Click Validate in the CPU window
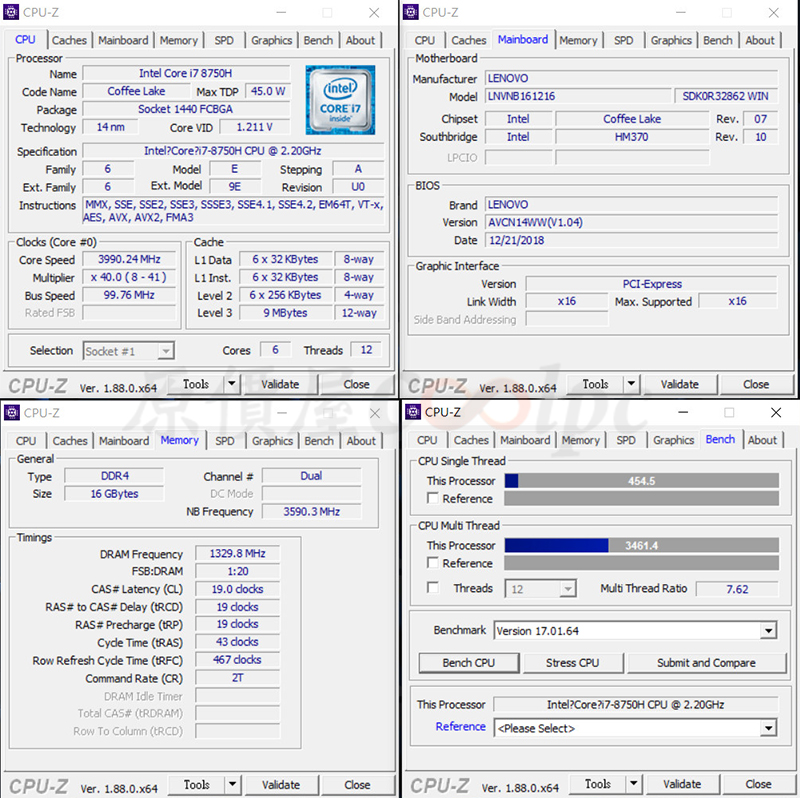 (280, 384)
